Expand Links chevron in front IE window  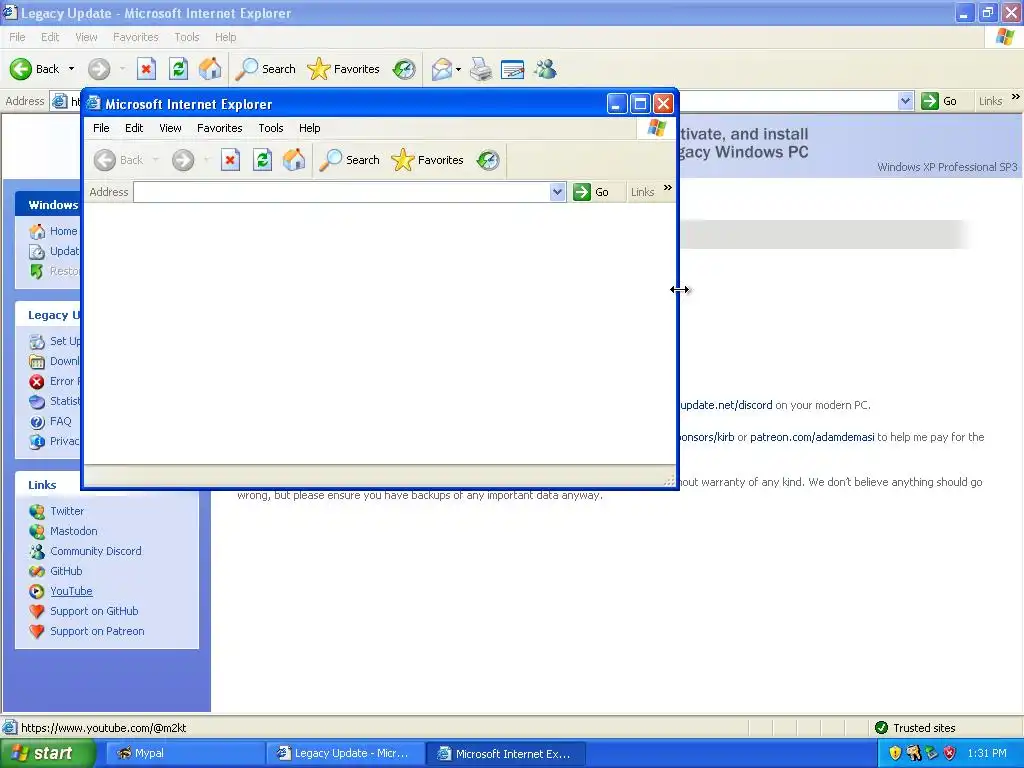click(x=667, y=188)
